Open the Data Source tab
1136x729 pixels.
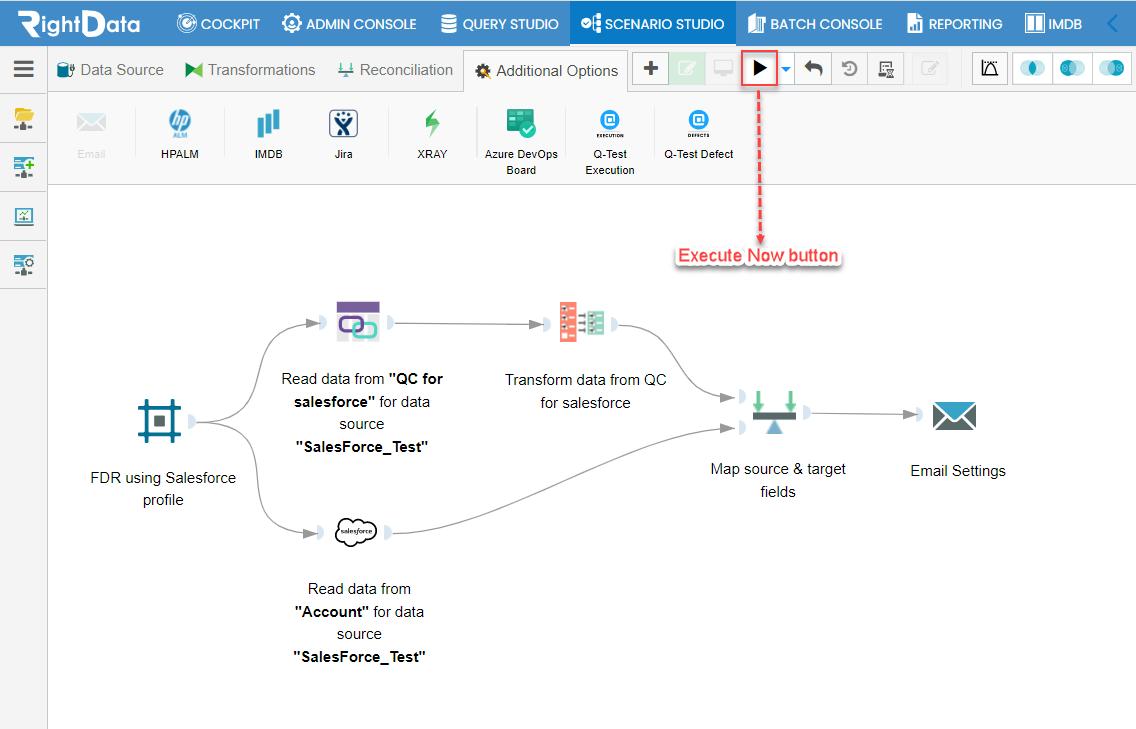(110, 70)
